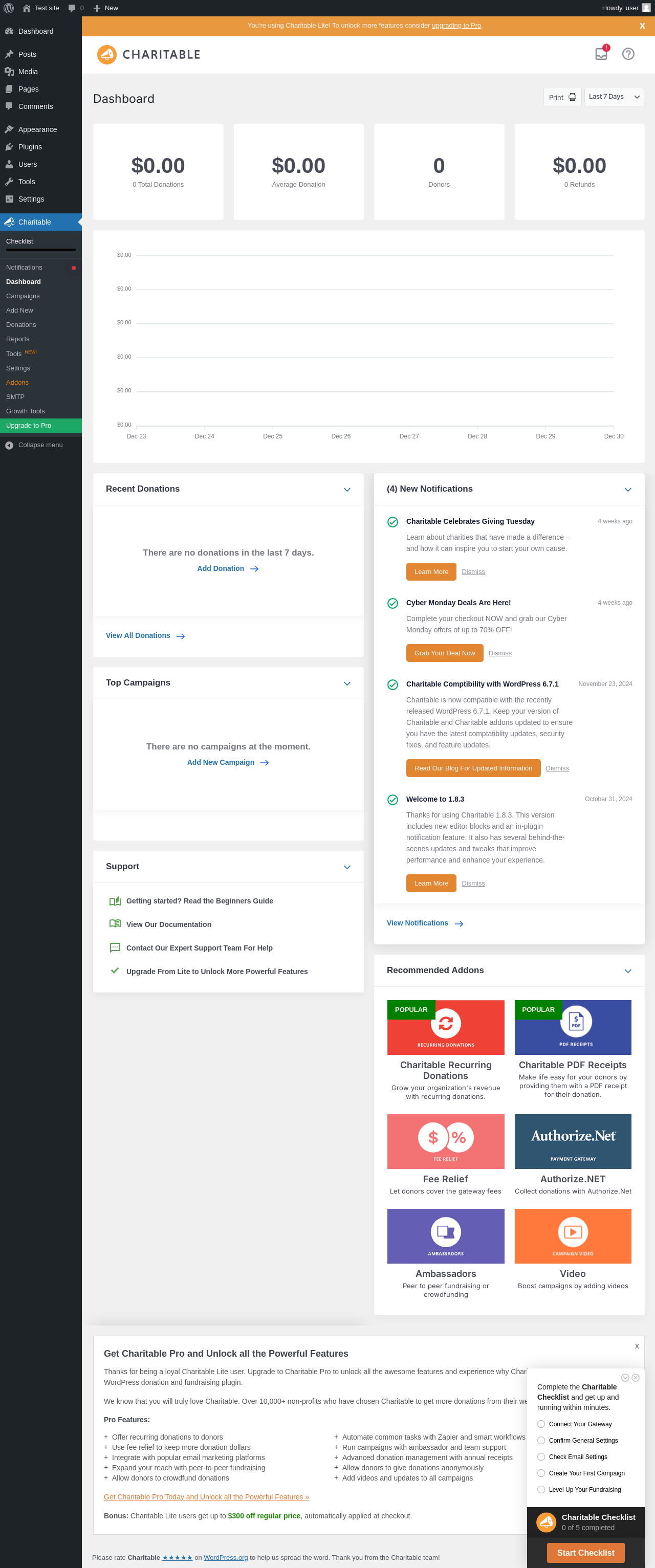
Task: Click the support chat bubble icon
Action: click(115, 947)
